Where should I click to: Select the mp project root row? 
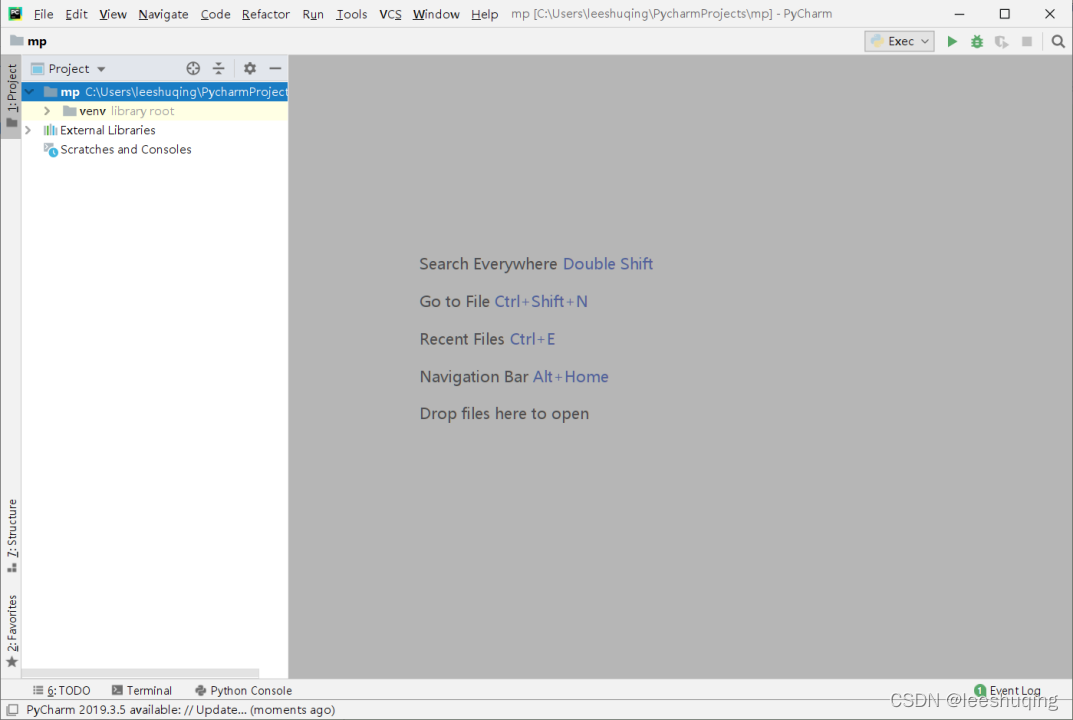[155, 92]
